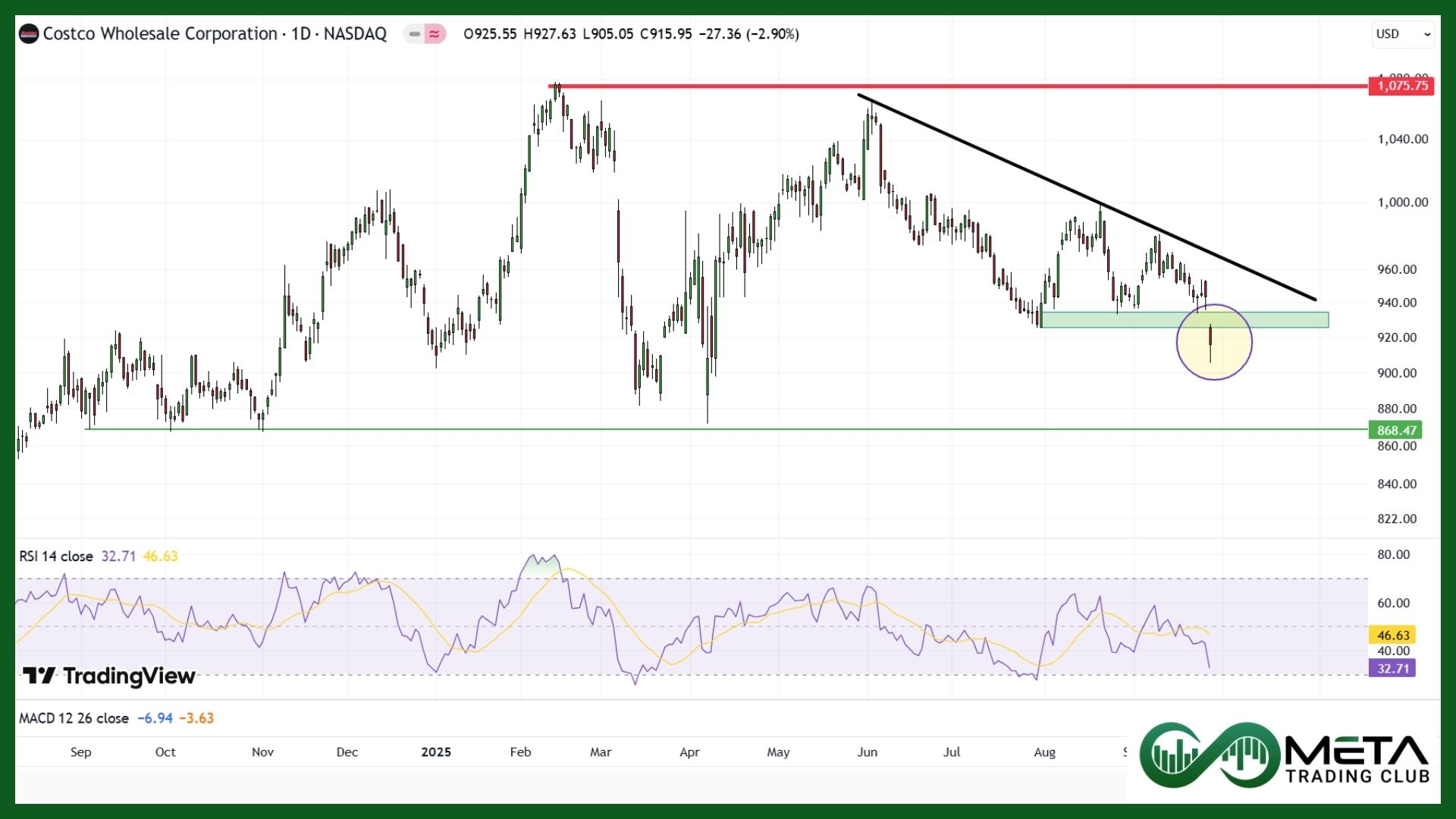Click the MACD 12 26 close label
Image resolution: width=1456 pixels, height=819 pixels.
[74, 718]
